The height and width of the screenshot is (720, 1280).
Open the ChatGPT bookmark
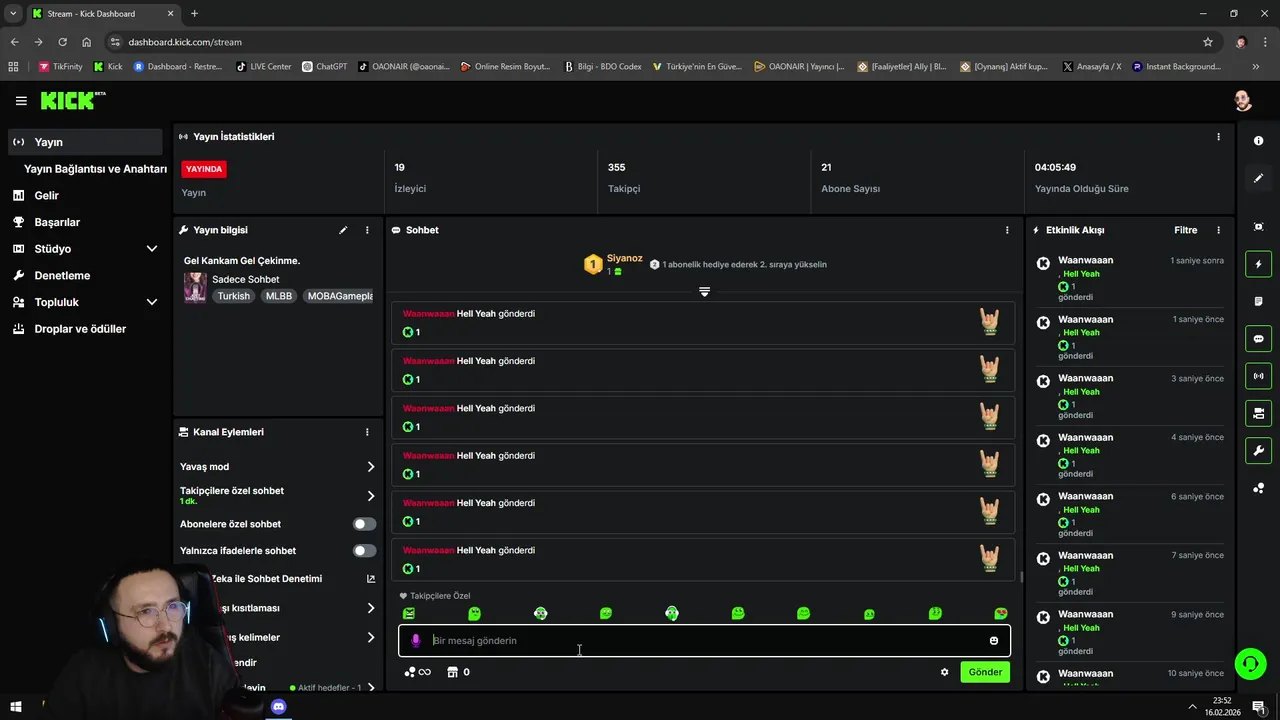click(x=324, y=67)
